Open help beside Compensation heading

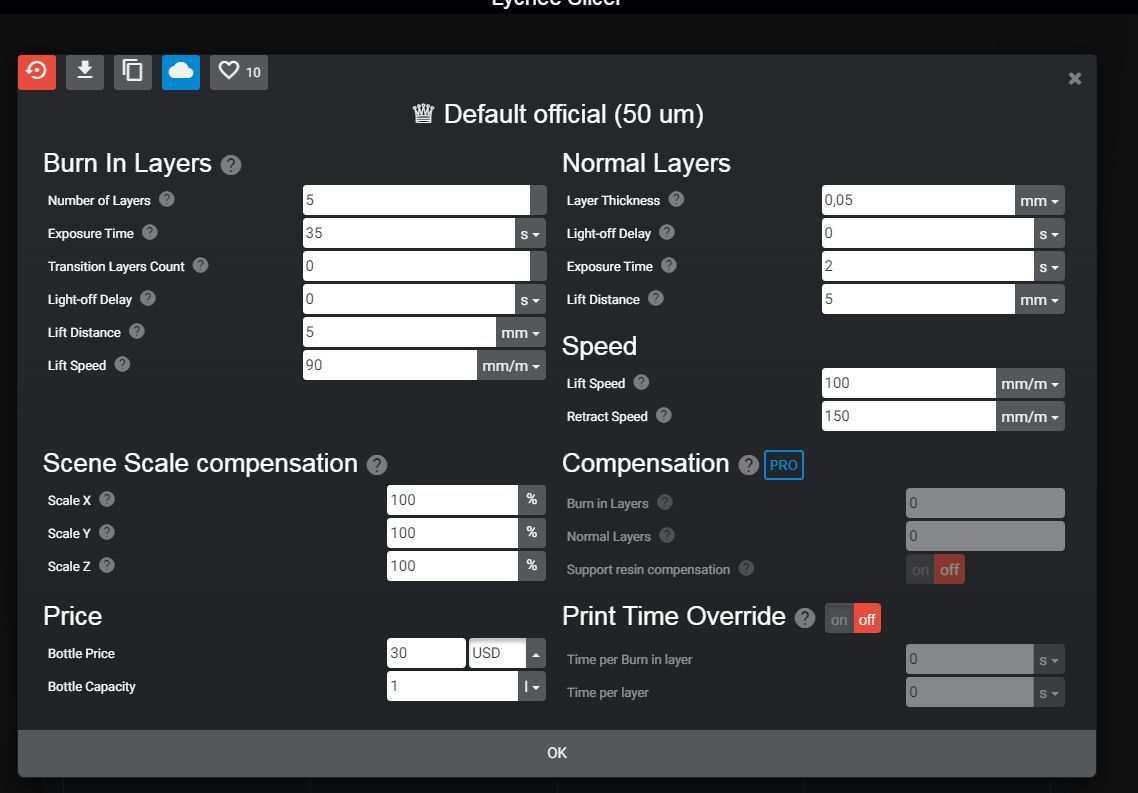pos(748,465)
